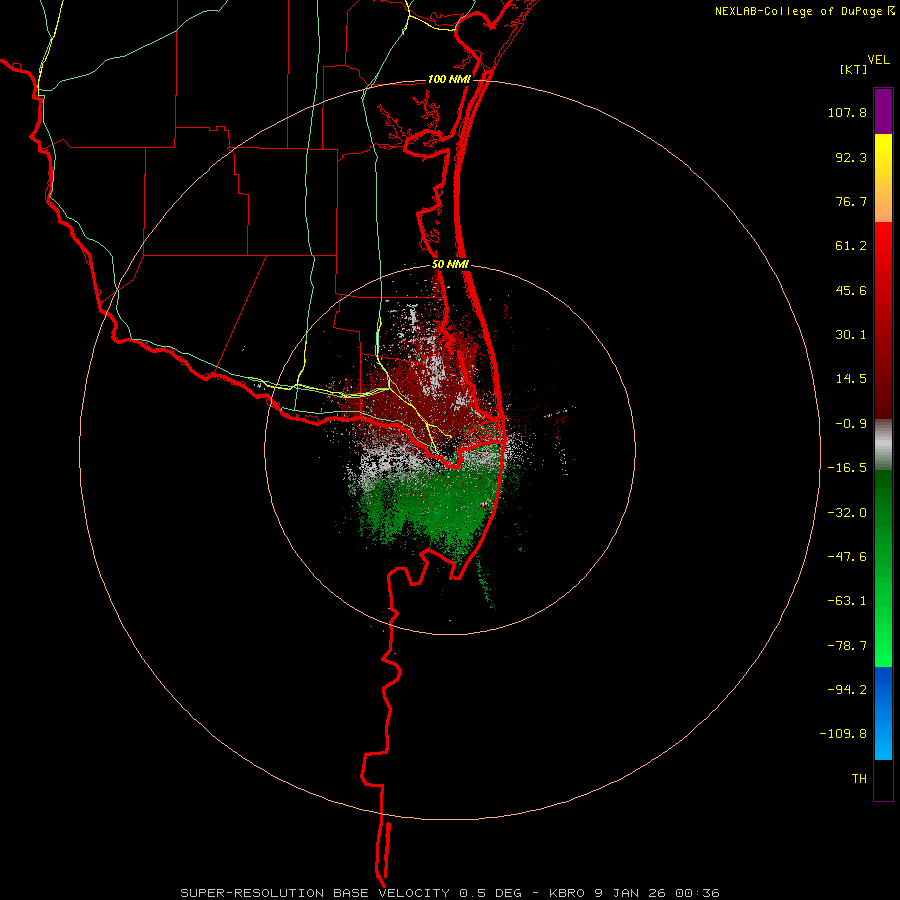Click the 61.2 velocity scale value
The height and width of the screenshot is (900, 900).
[x=851, y=246]
